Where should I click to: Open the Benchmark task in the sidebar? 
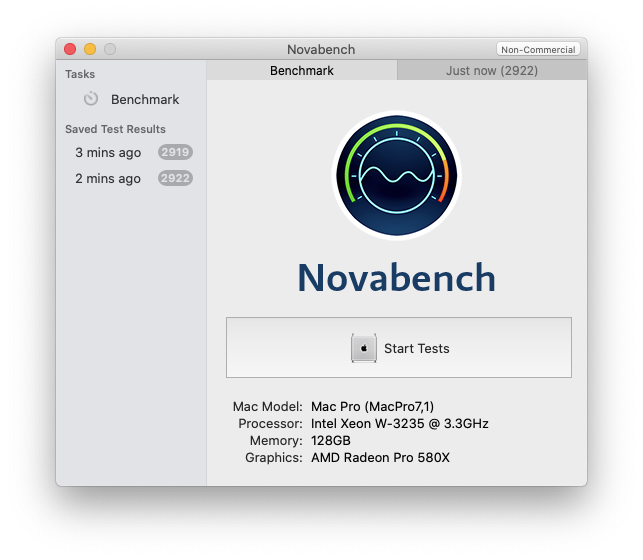131,99
